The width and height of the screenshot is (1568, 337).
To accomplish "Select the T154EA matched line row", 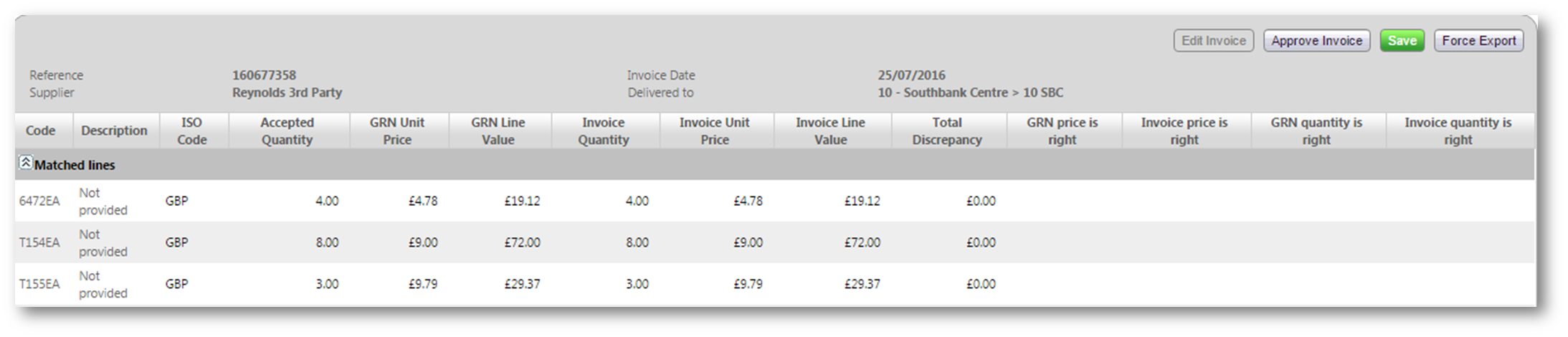I will click(774, 242).
